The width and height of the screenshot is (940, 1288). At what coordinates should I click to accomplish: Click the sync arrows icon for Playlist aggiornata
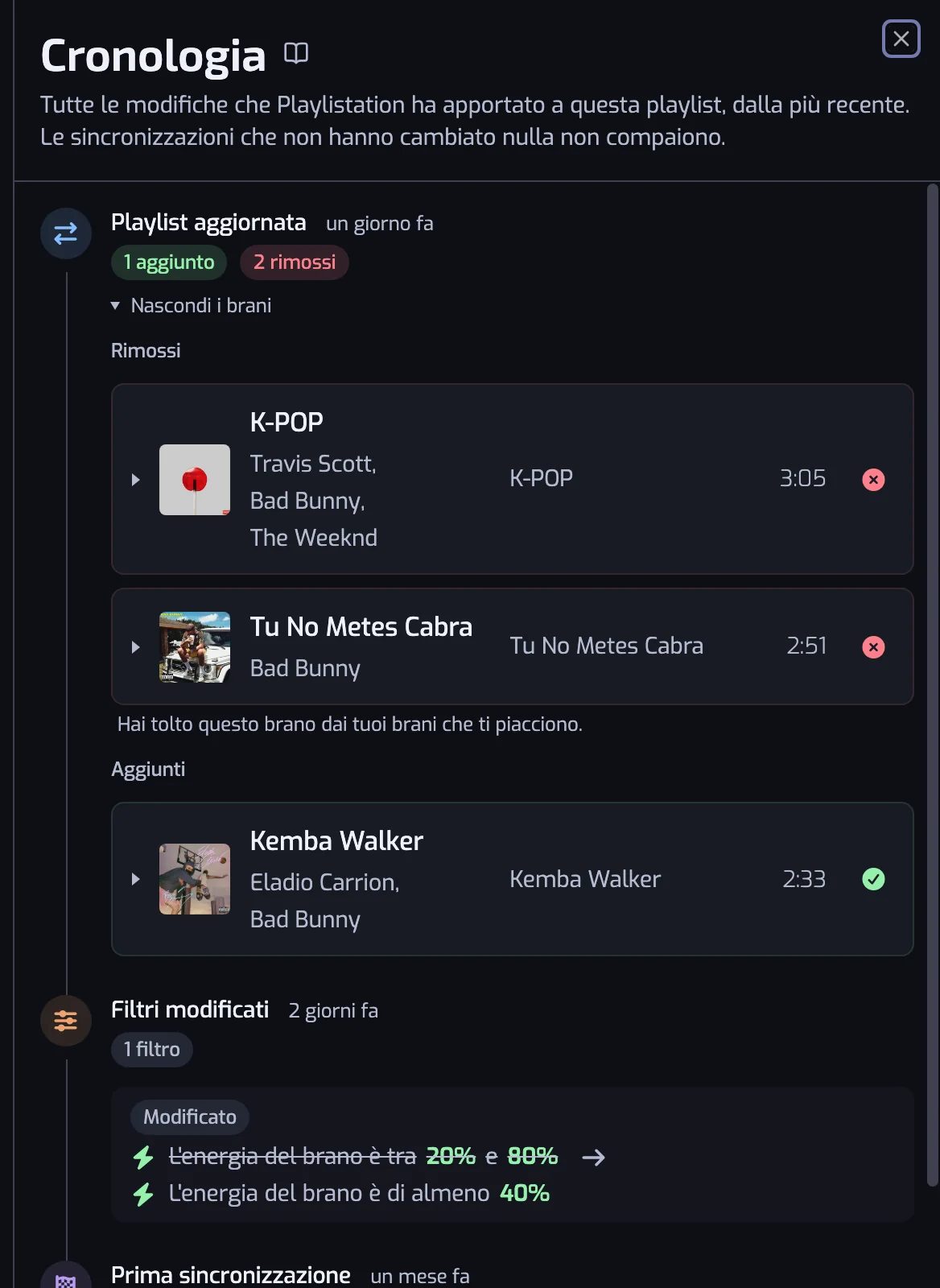(x=66, y=233)
